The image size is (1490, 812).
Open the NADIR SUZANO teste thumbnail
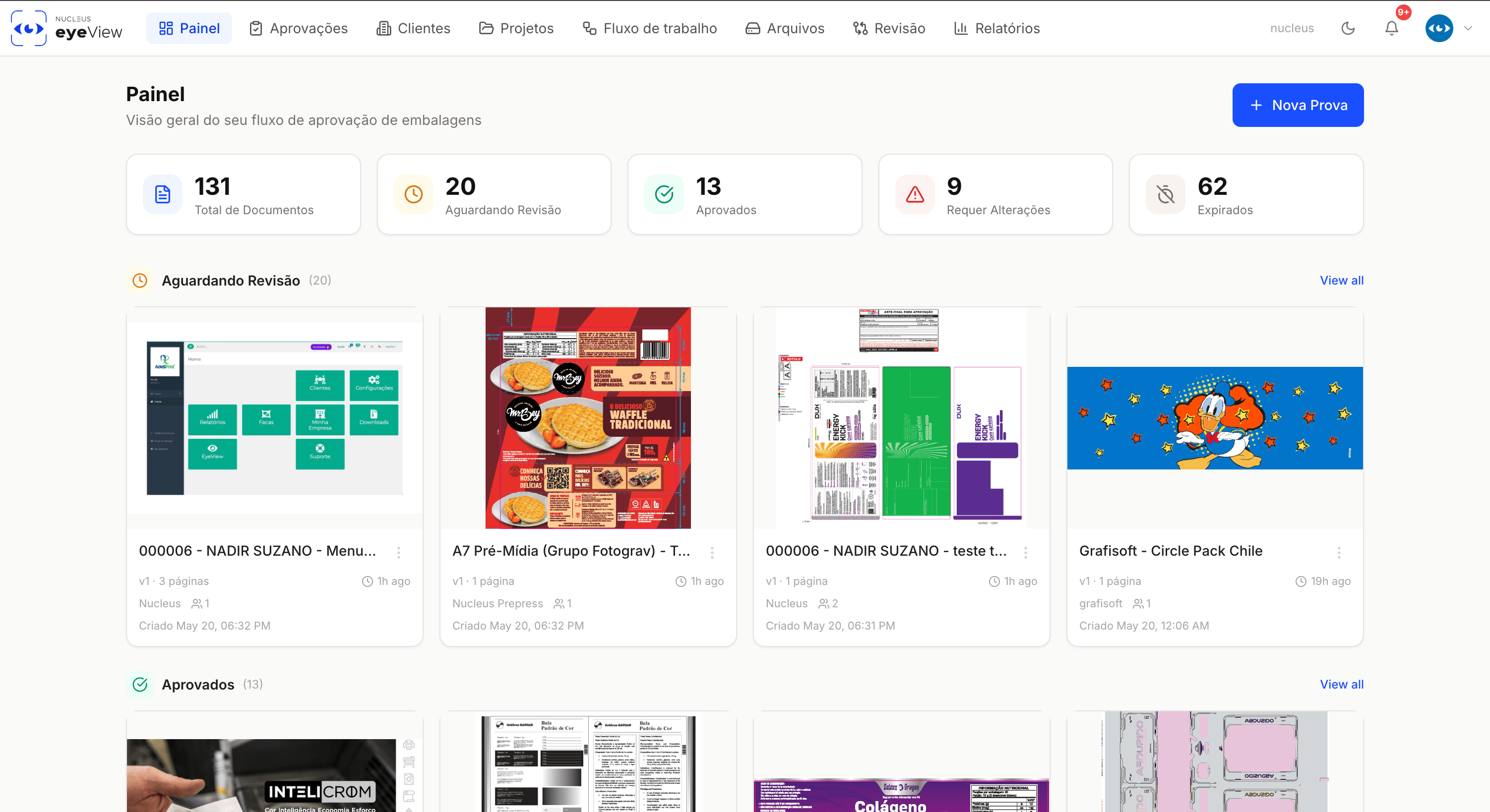coord(902,418)
